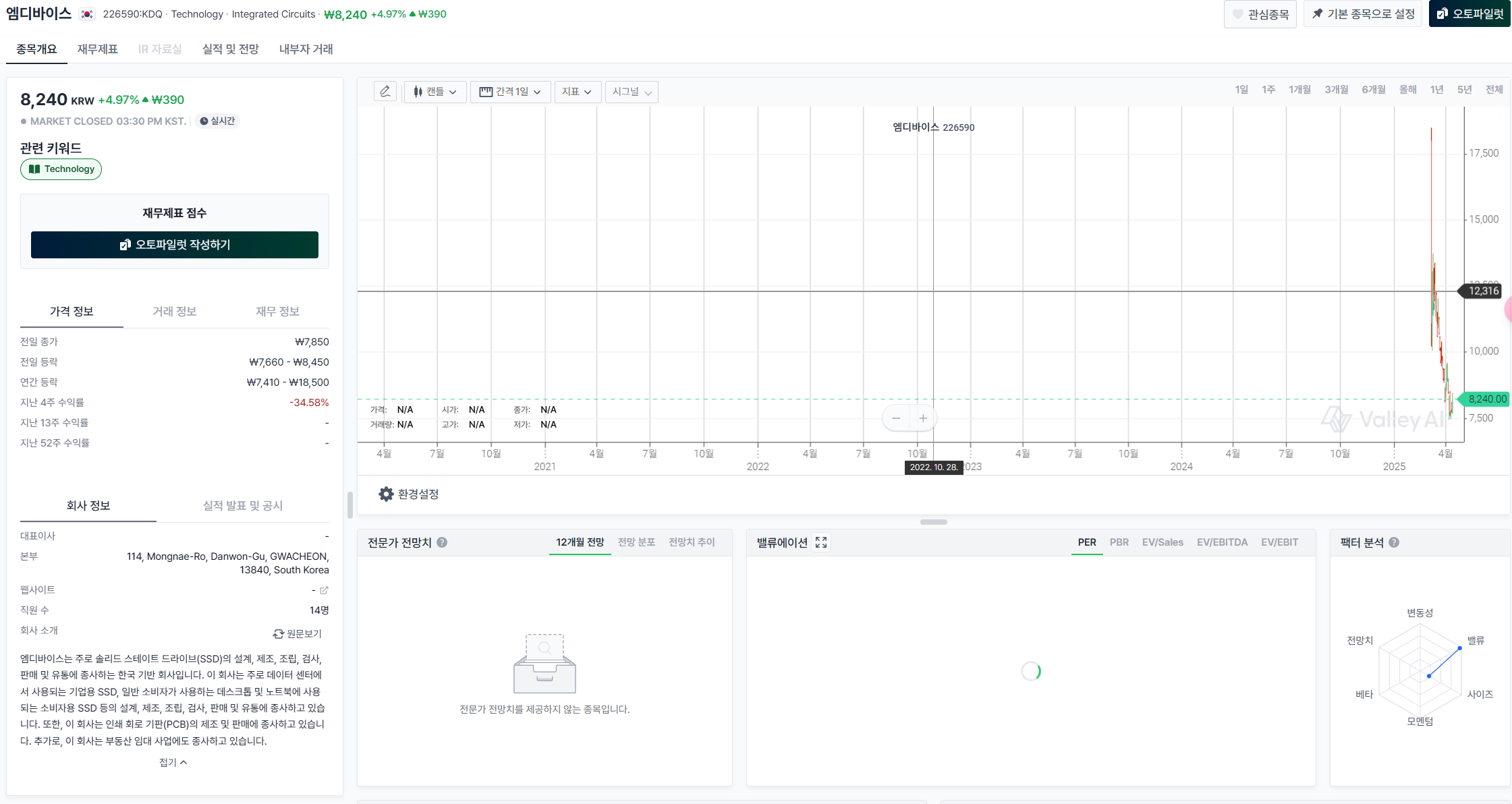Collapse company description with 접기
1512x804 pixels.
click(x=173, y=763)
